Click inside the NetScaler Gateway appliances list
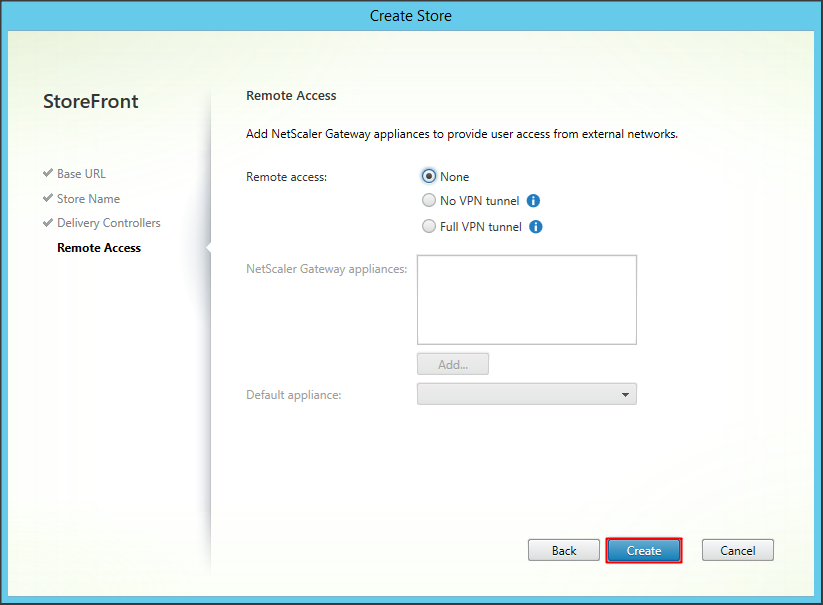This screenshot has height=605, width=823. point(526,299)
